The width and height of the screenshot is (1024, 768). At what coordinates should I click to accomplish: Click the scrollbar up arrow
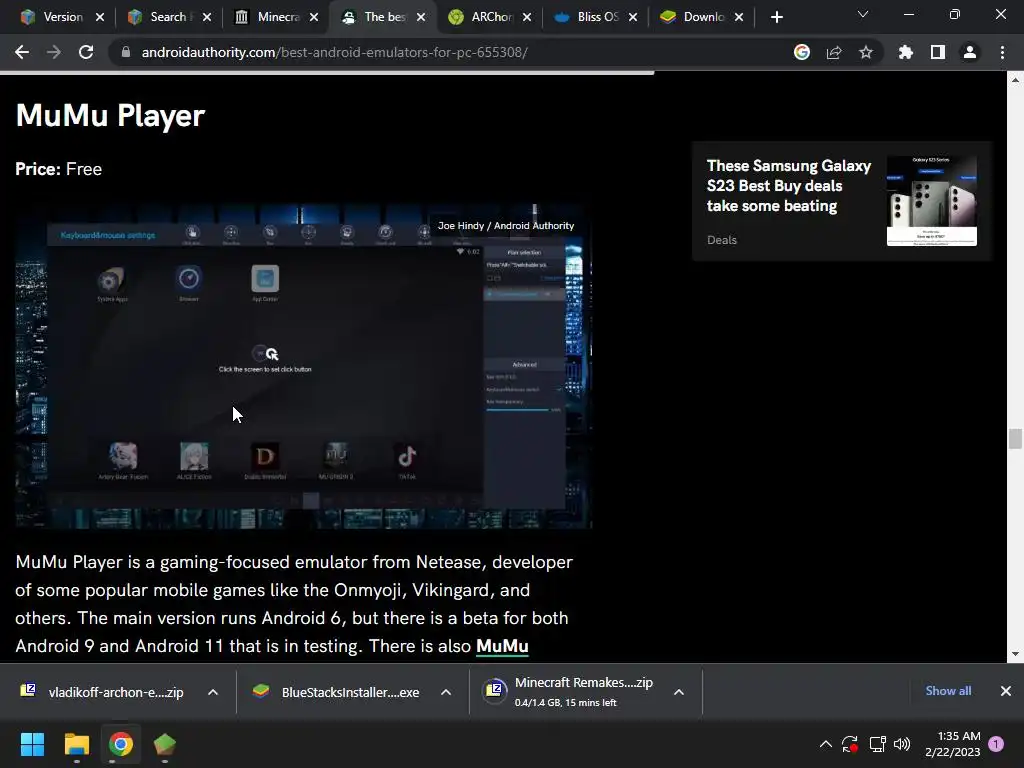pos(1015,80)
